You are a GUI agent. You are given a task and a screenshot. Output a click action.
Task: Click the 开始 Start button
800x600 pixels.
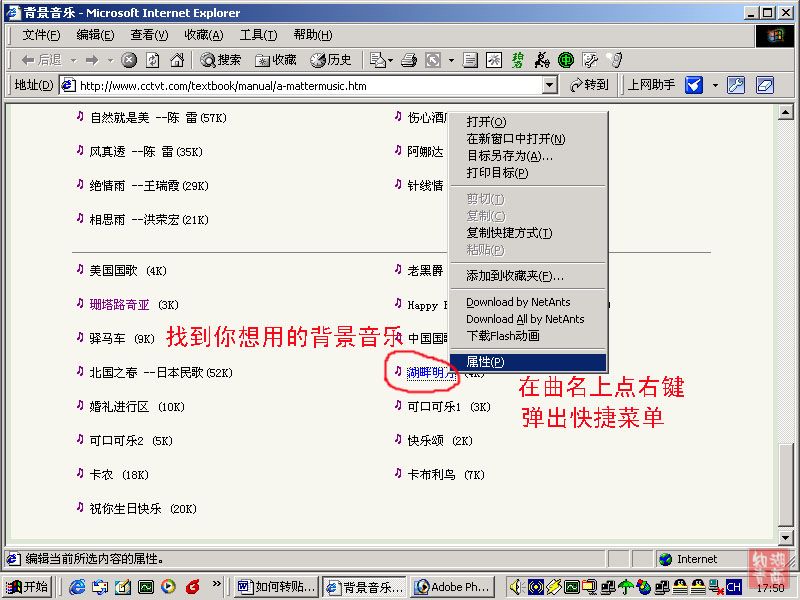coord(27,587)
